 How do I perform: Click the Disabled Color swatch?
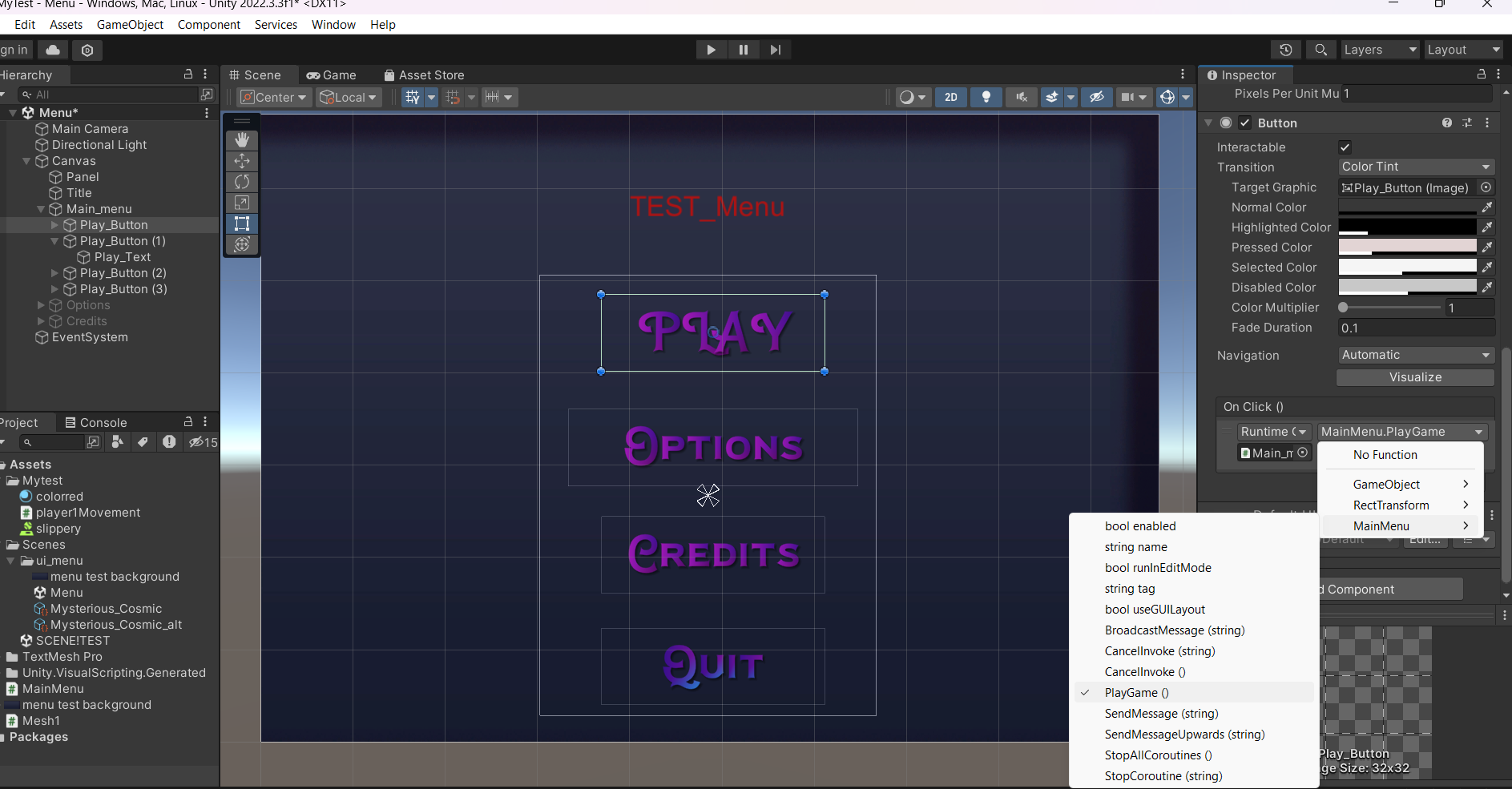tap(1408, 288)
